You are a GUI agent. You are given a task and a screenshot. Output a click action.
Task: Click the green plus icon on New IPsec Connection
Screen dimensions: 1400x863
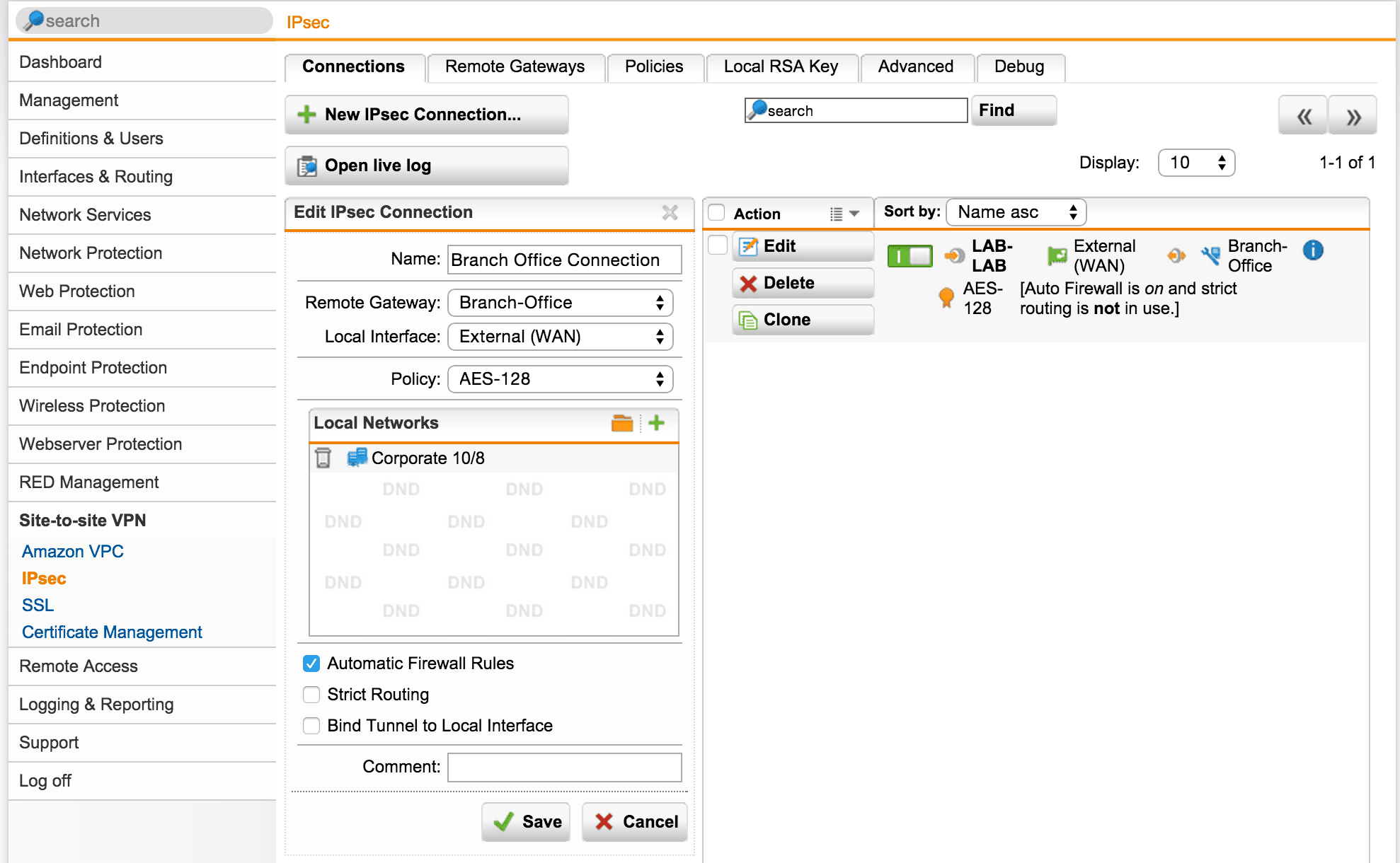(306, 115)
